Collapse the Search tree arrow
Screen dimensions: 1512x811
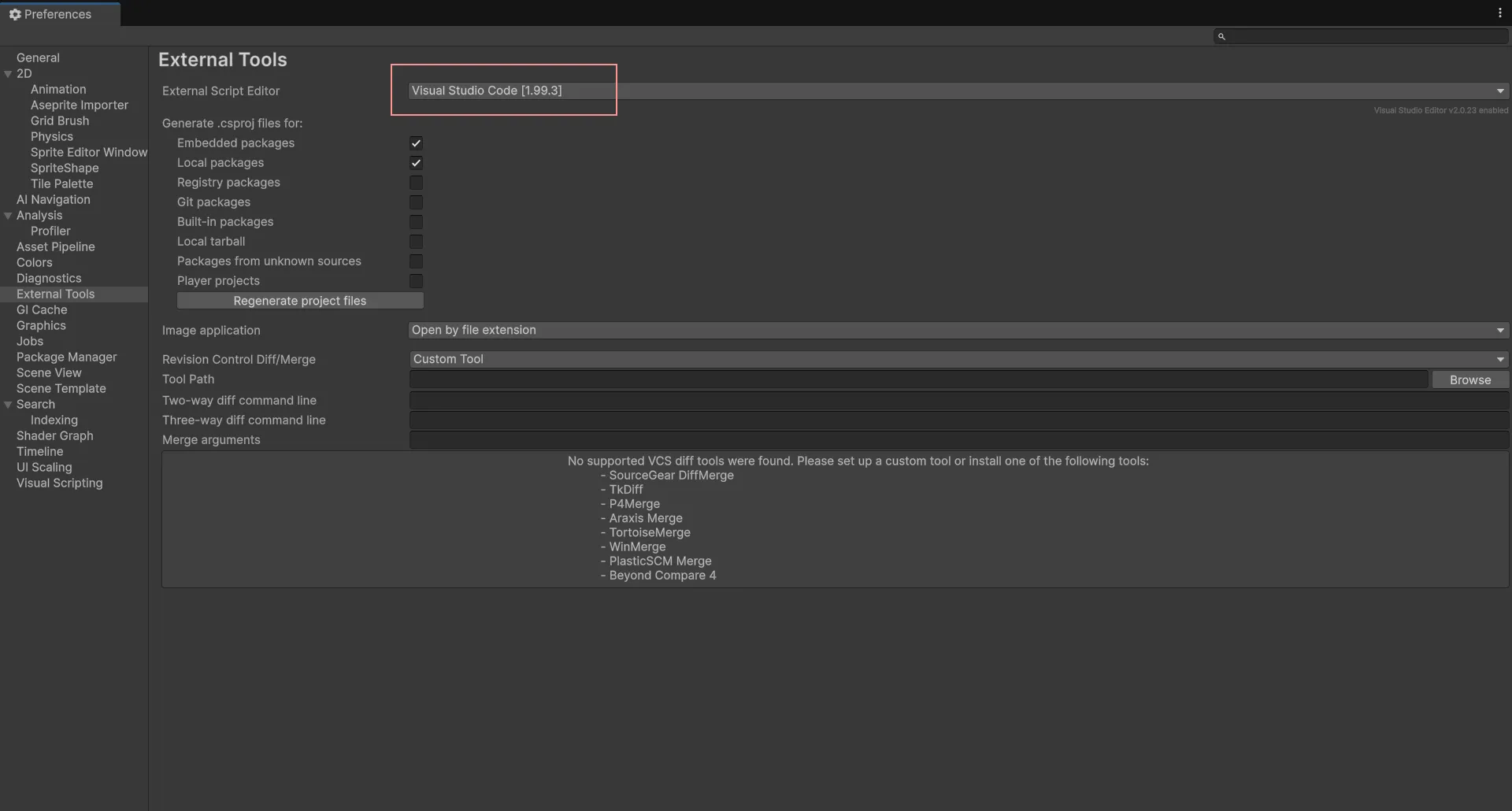tap(8, 405)
